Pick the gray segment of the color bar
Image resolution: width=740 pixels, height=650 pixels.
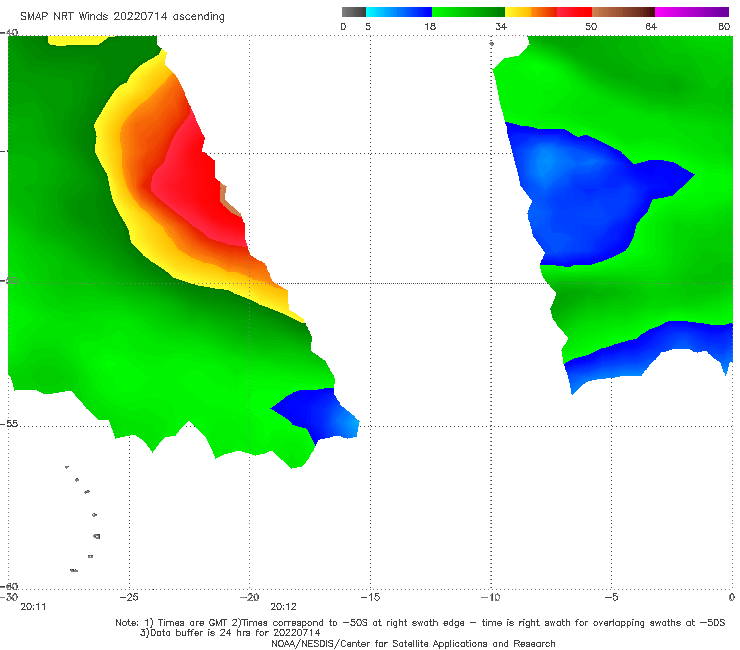point(354,12)
